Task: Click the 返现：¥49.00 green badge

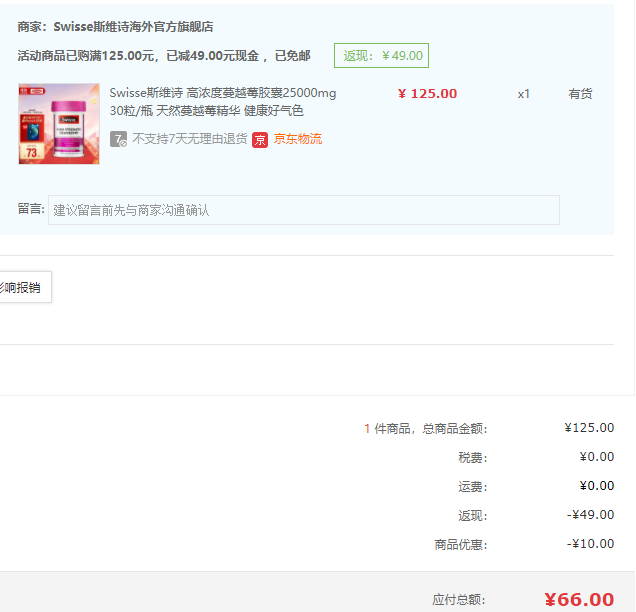Action: (381, 56)
